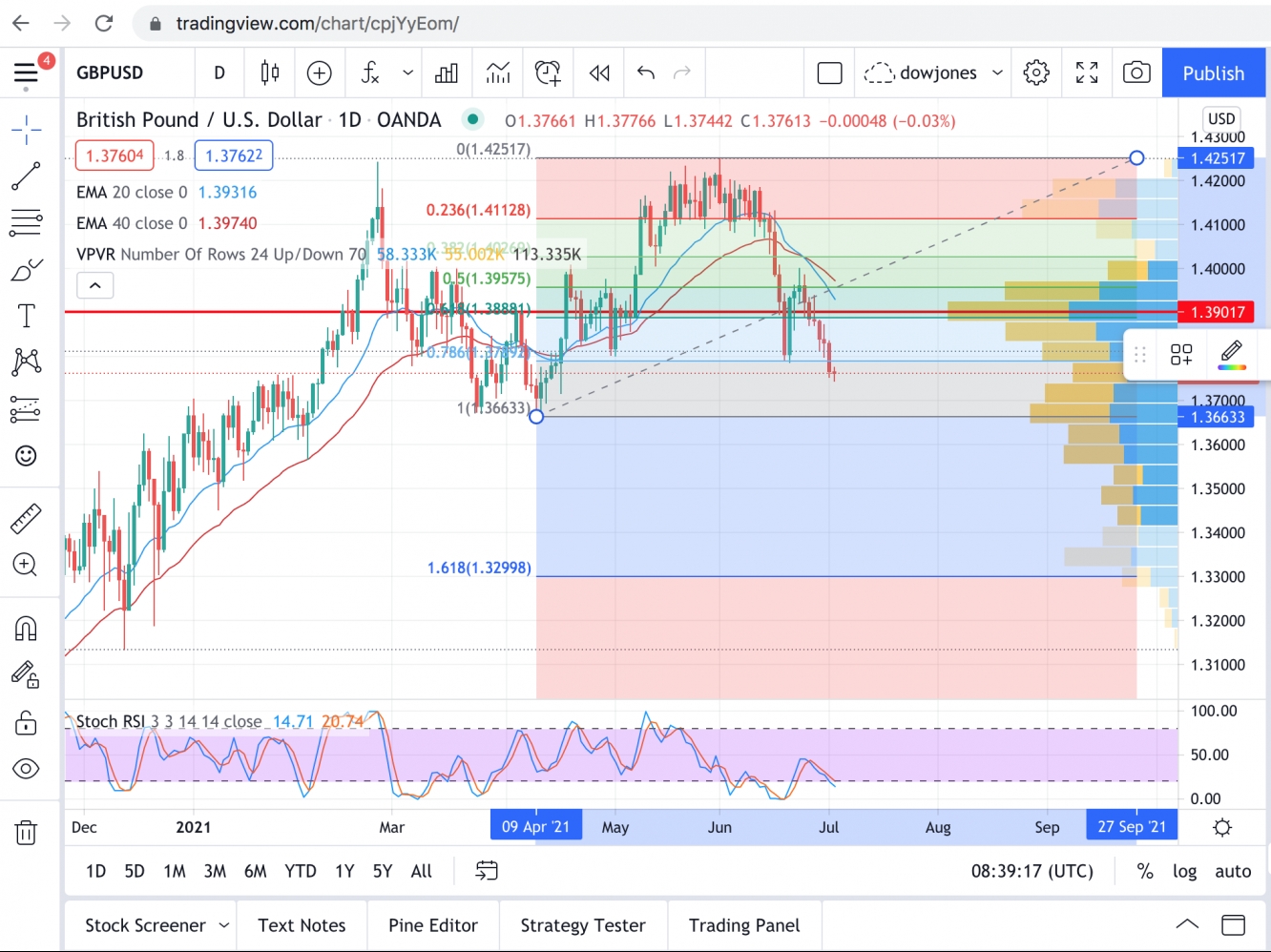Set the 6M date range
The width and height of the screenshot is (1271, 952).
click(256, 871)
